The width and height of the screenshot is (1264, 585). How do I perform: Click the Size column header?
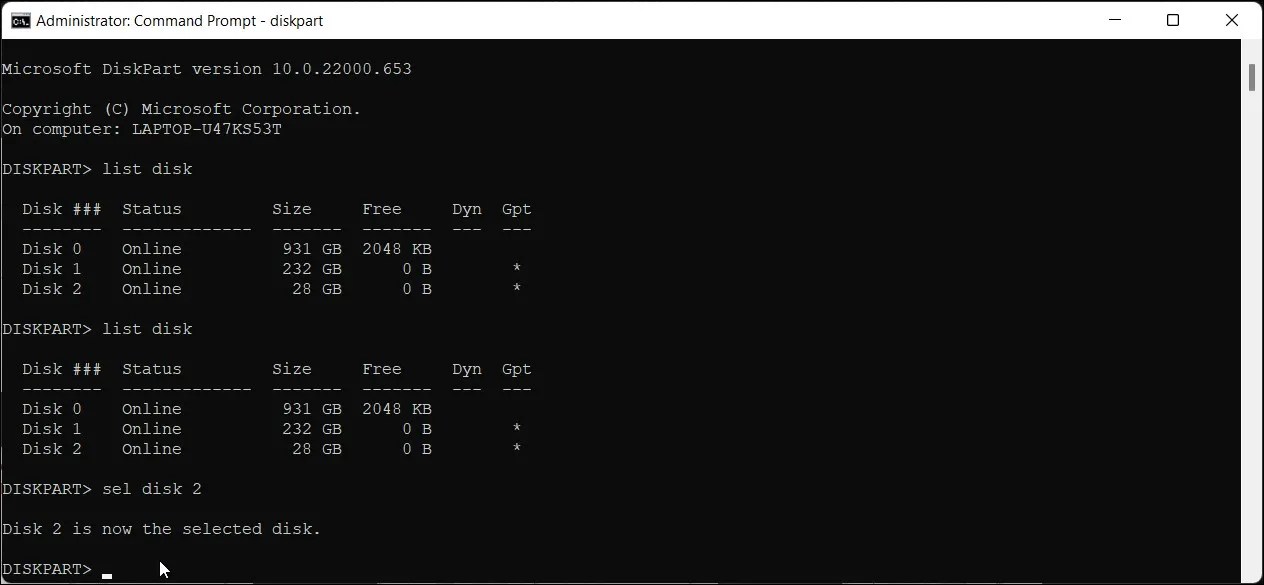(291, 208)
